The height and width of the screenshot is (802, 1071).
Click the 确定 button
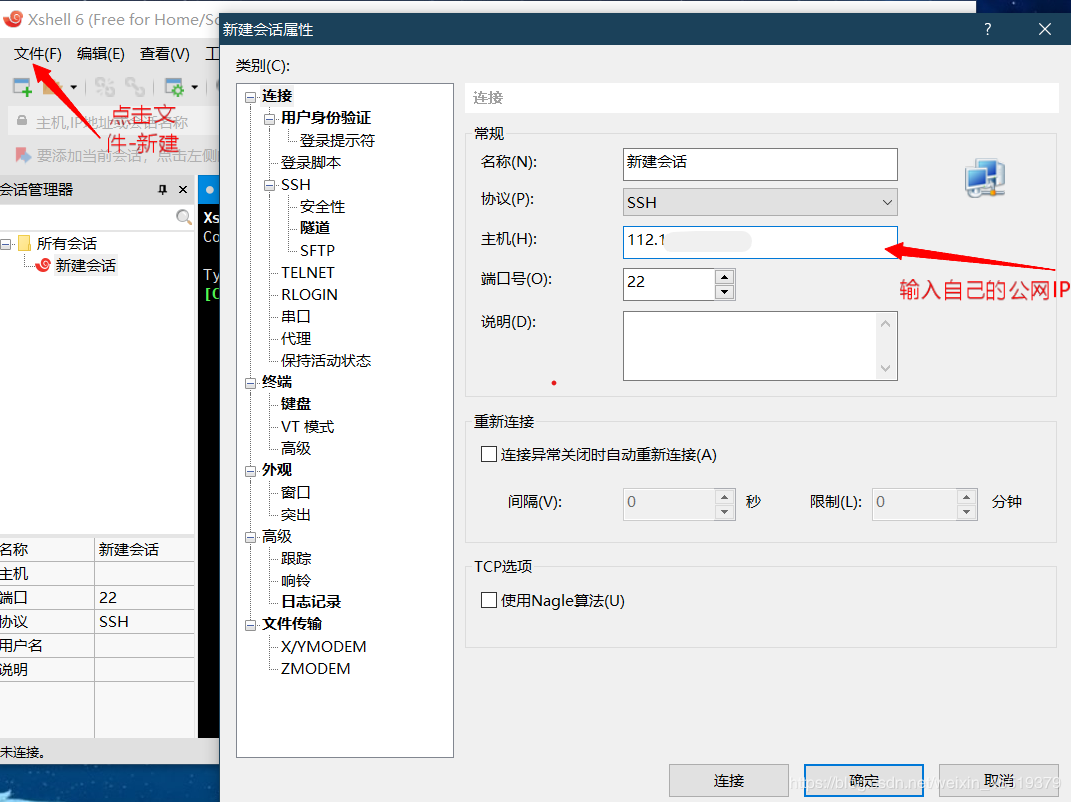[863, 780]
